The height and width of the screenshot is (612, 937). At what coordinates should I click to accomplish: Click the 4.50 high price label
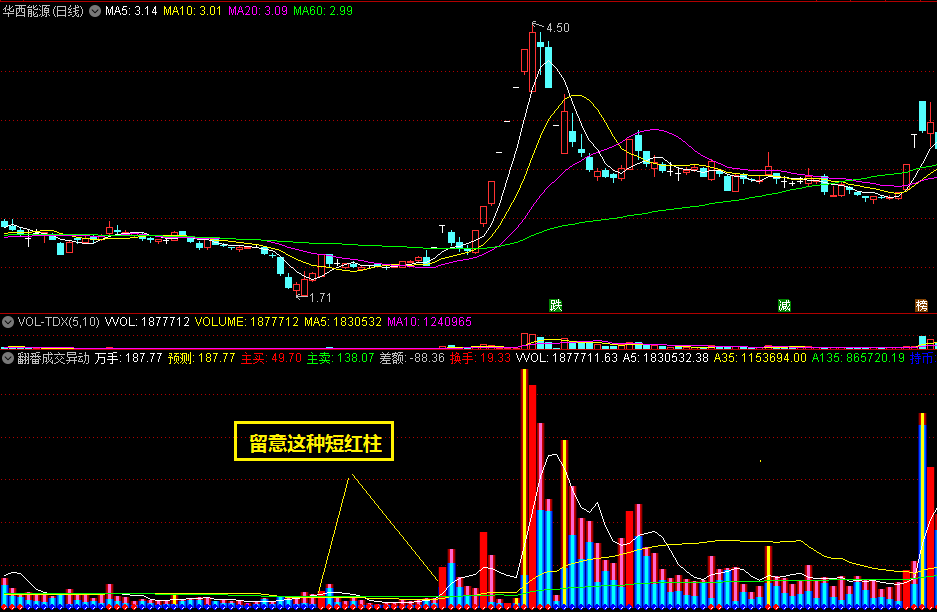click(x=558, y=27)
